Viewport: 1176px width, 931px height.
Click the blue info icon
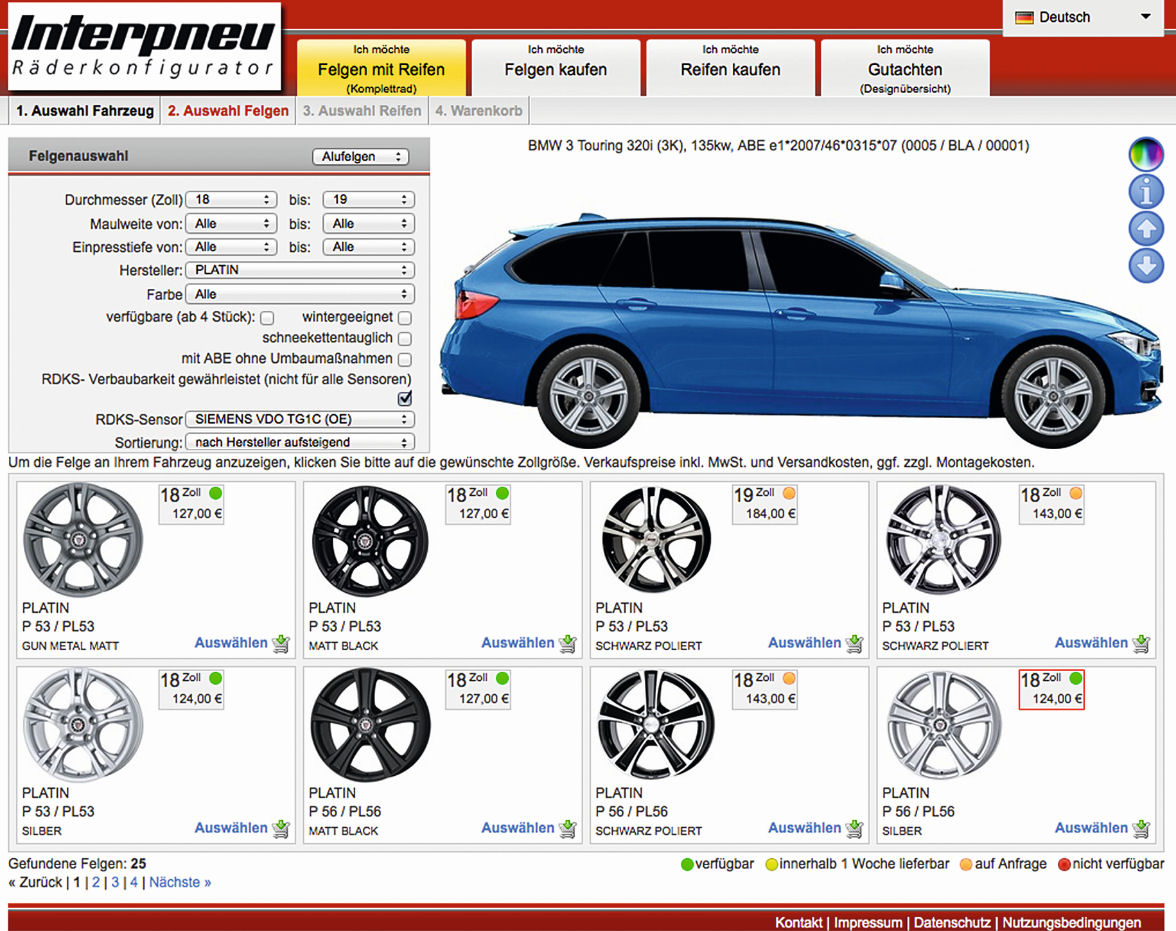pos(1146,191)
